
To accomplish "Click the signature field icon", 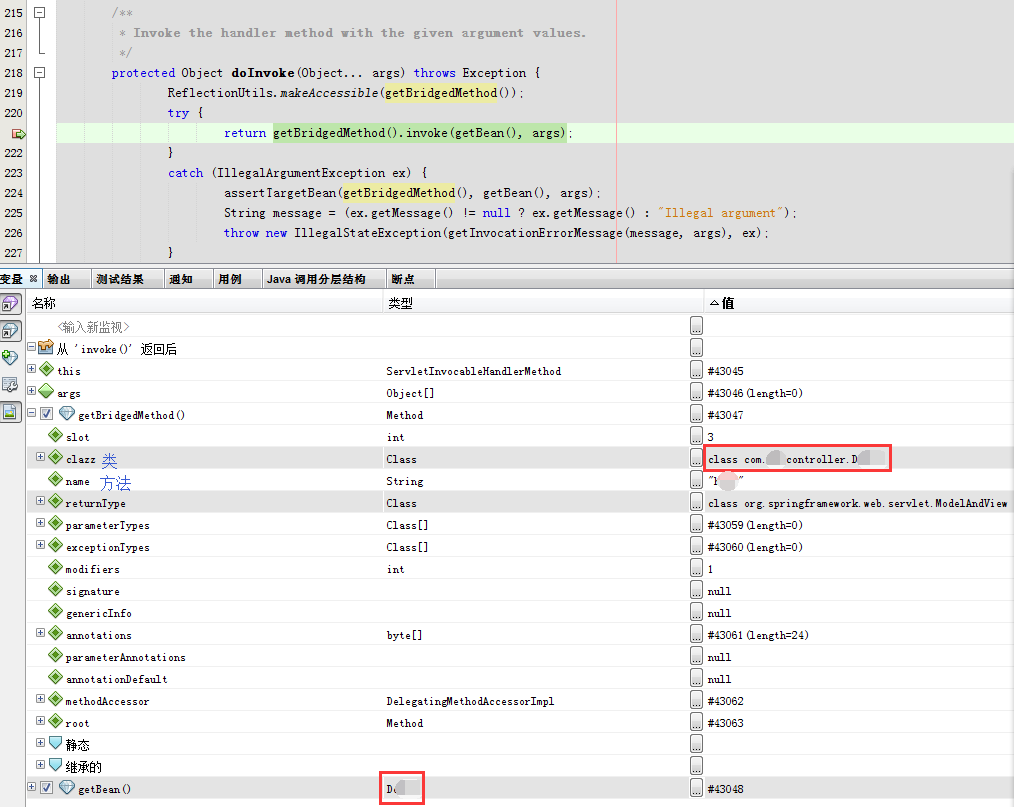I will tap(56, 589).
